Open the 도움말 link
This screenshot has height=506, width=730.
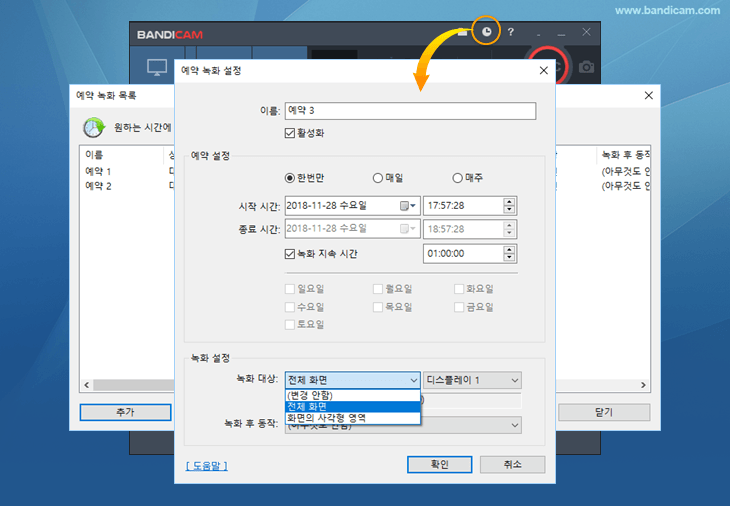(x=207, y=465)
